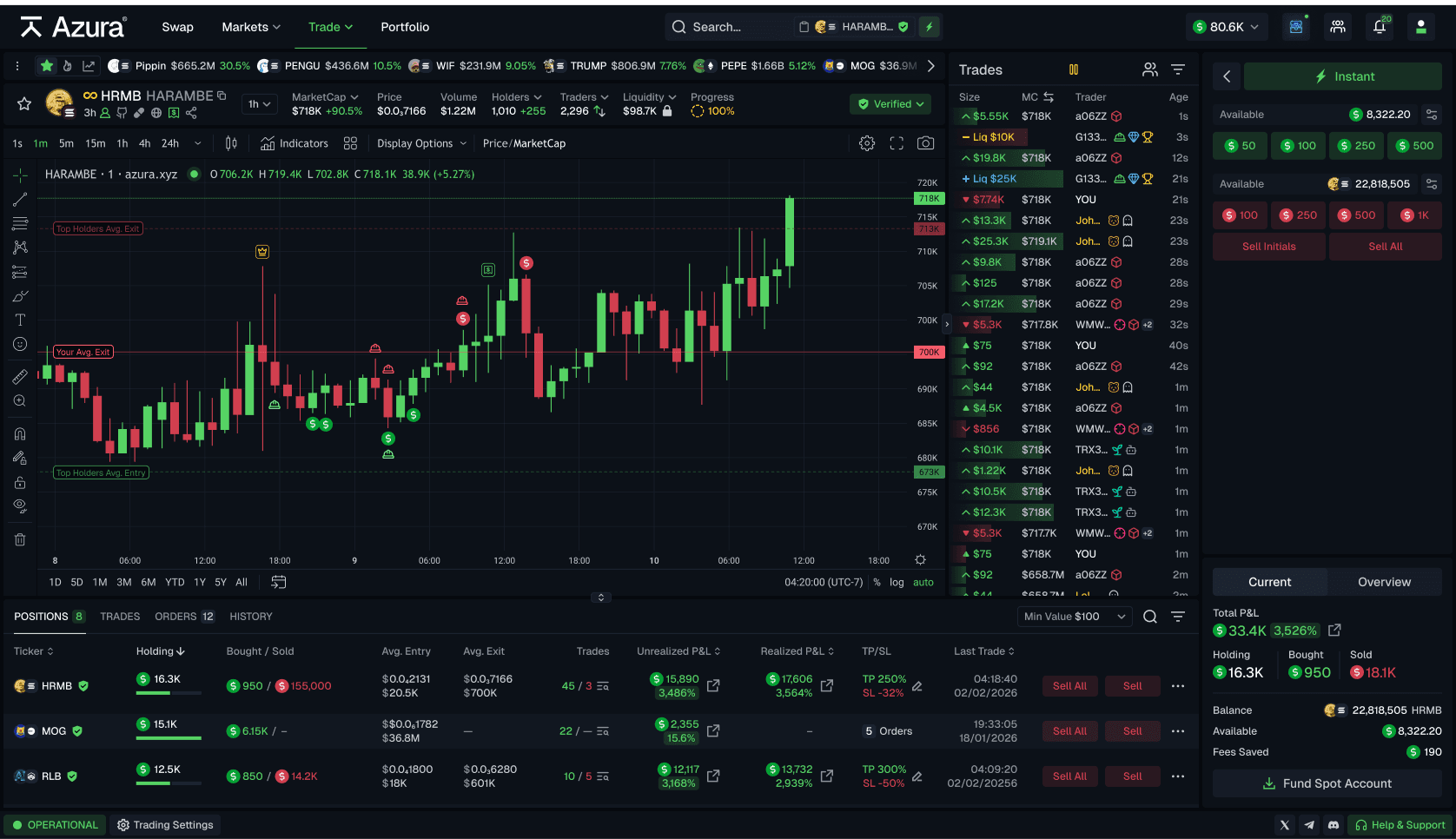Toggle the watchlist star in ticker bar
Image resolution: width=1456 pixels, height=839 pixels.
click(x=47, y=65)
